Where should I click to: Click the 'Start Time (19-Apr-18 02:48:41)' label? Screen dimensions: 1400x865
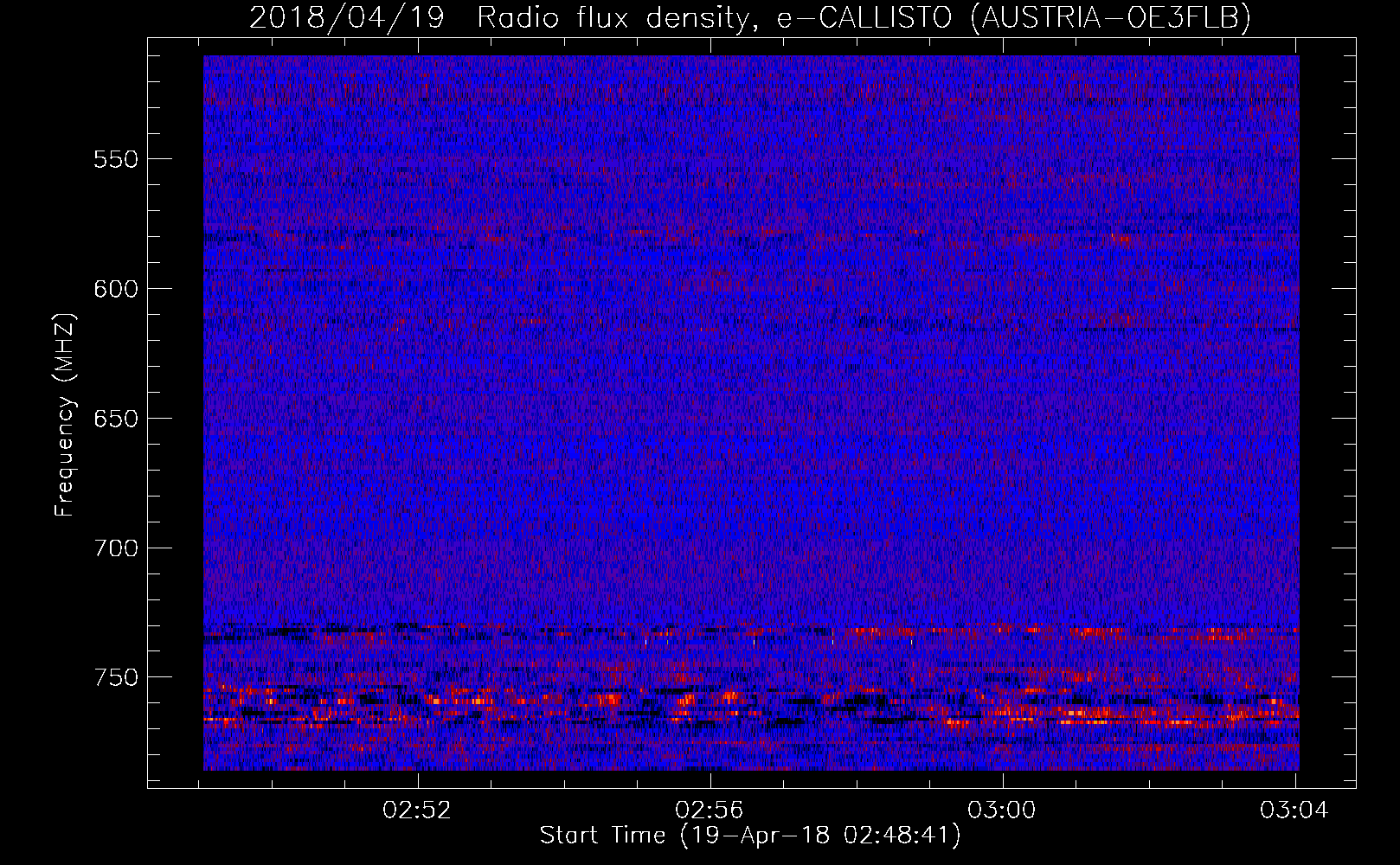point(750,836)
